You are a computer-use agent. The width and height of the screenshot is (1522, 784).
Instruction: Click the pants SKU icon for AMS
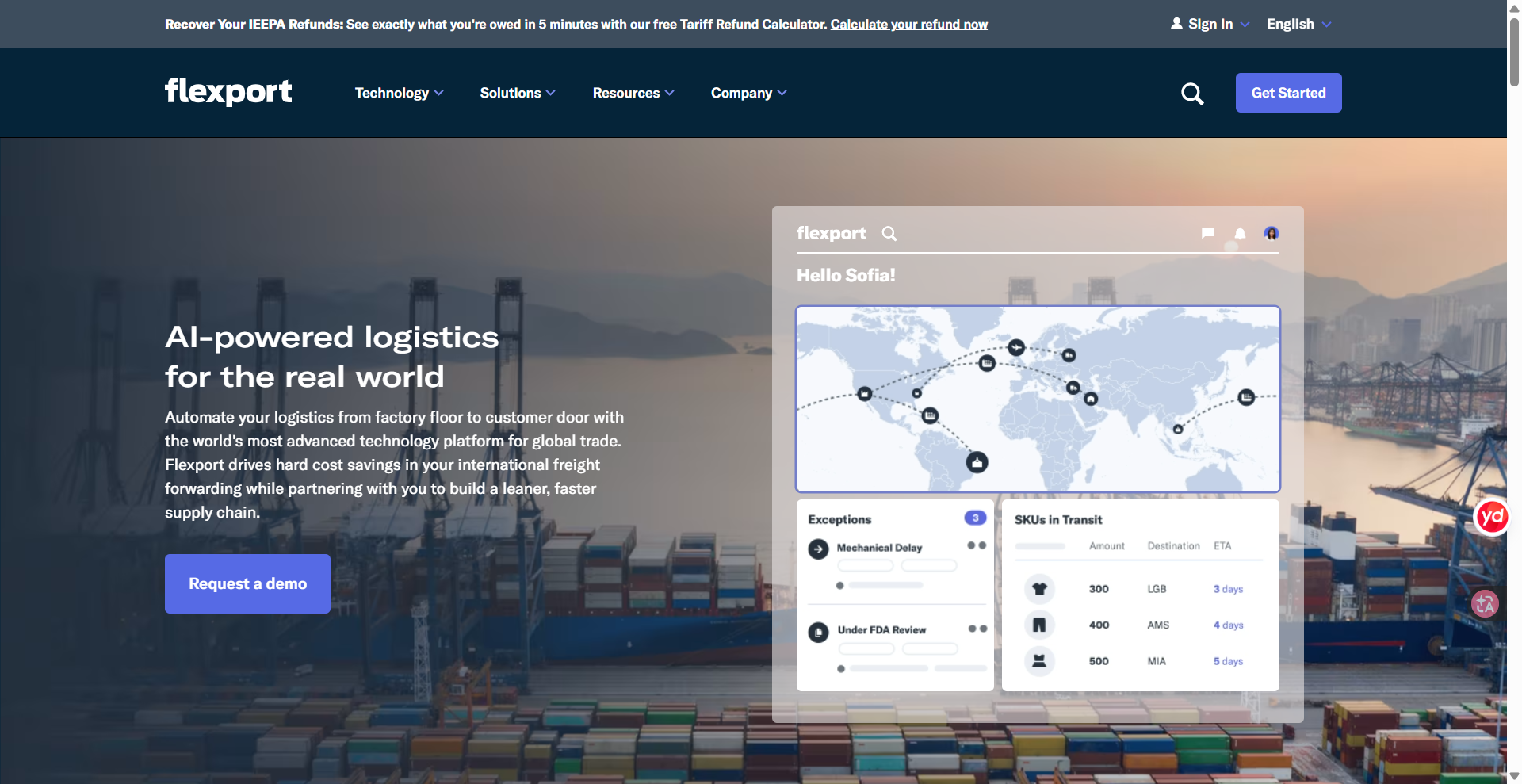[1039, 625]
